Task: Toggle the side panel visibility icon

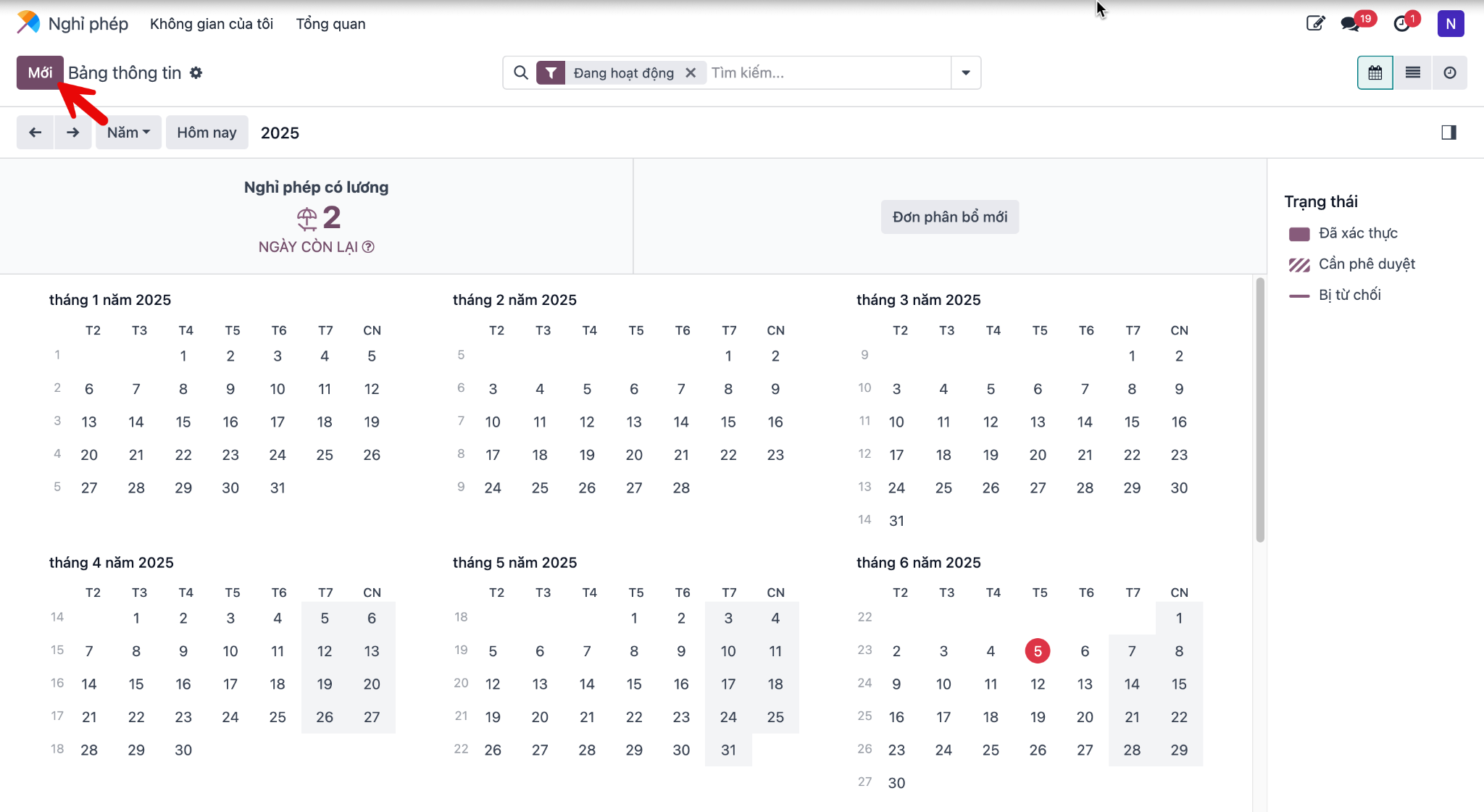Action: (x=1448, y=133)
